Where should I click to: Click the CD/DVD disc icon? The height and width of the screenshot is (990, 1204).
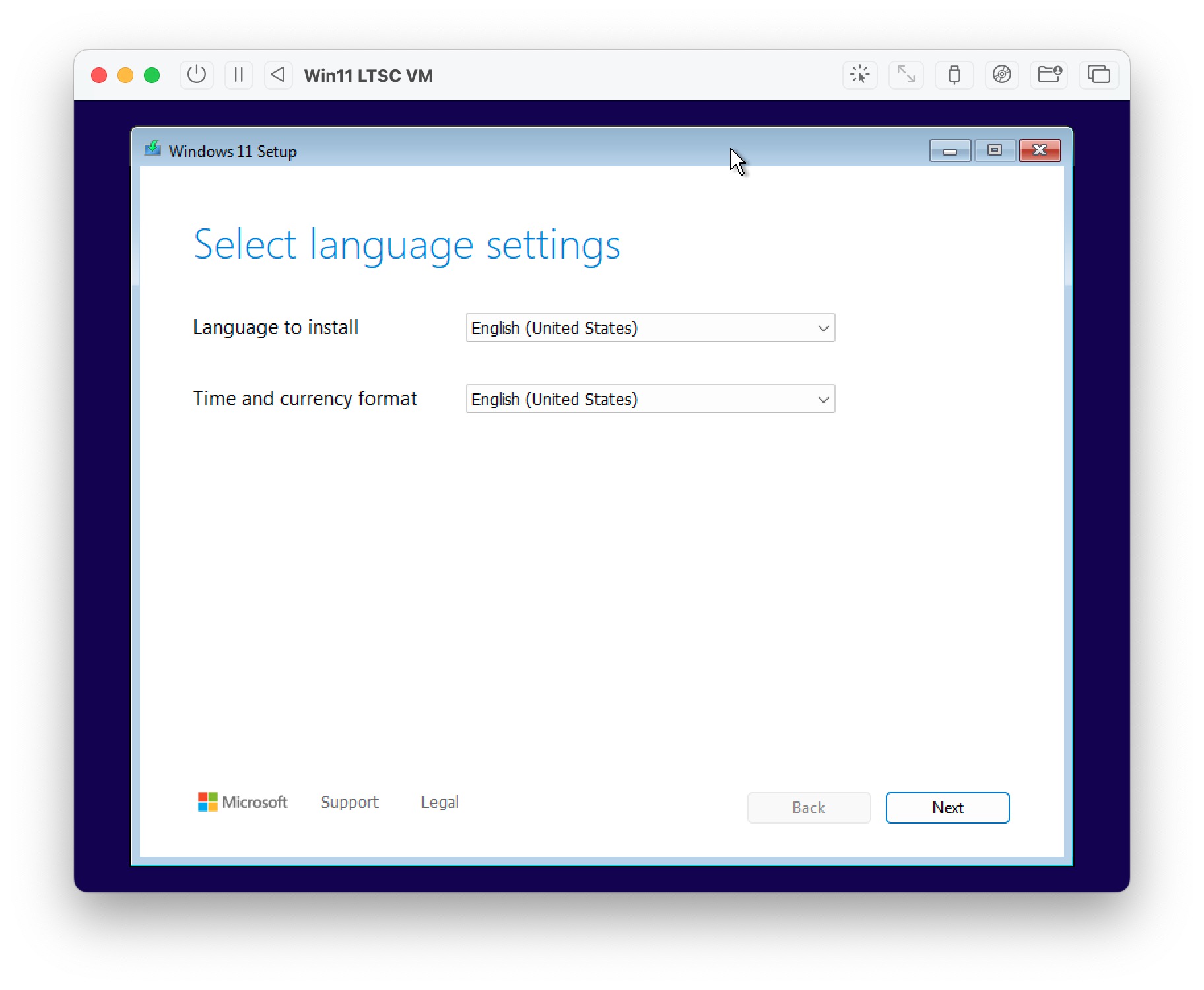coord(1001,75)
